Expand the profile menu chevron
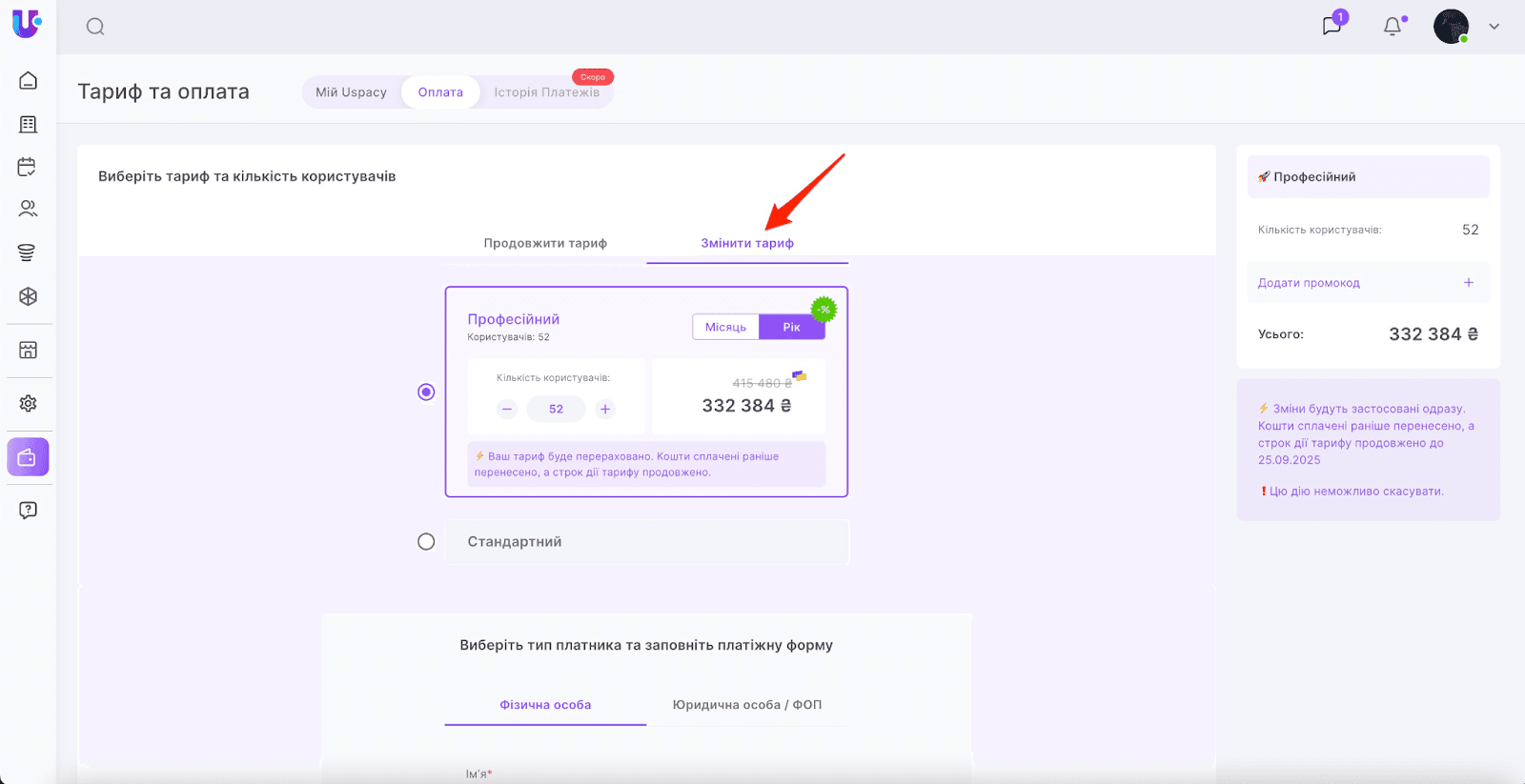Screen dimensions: 1525x784 [1494, 27]
